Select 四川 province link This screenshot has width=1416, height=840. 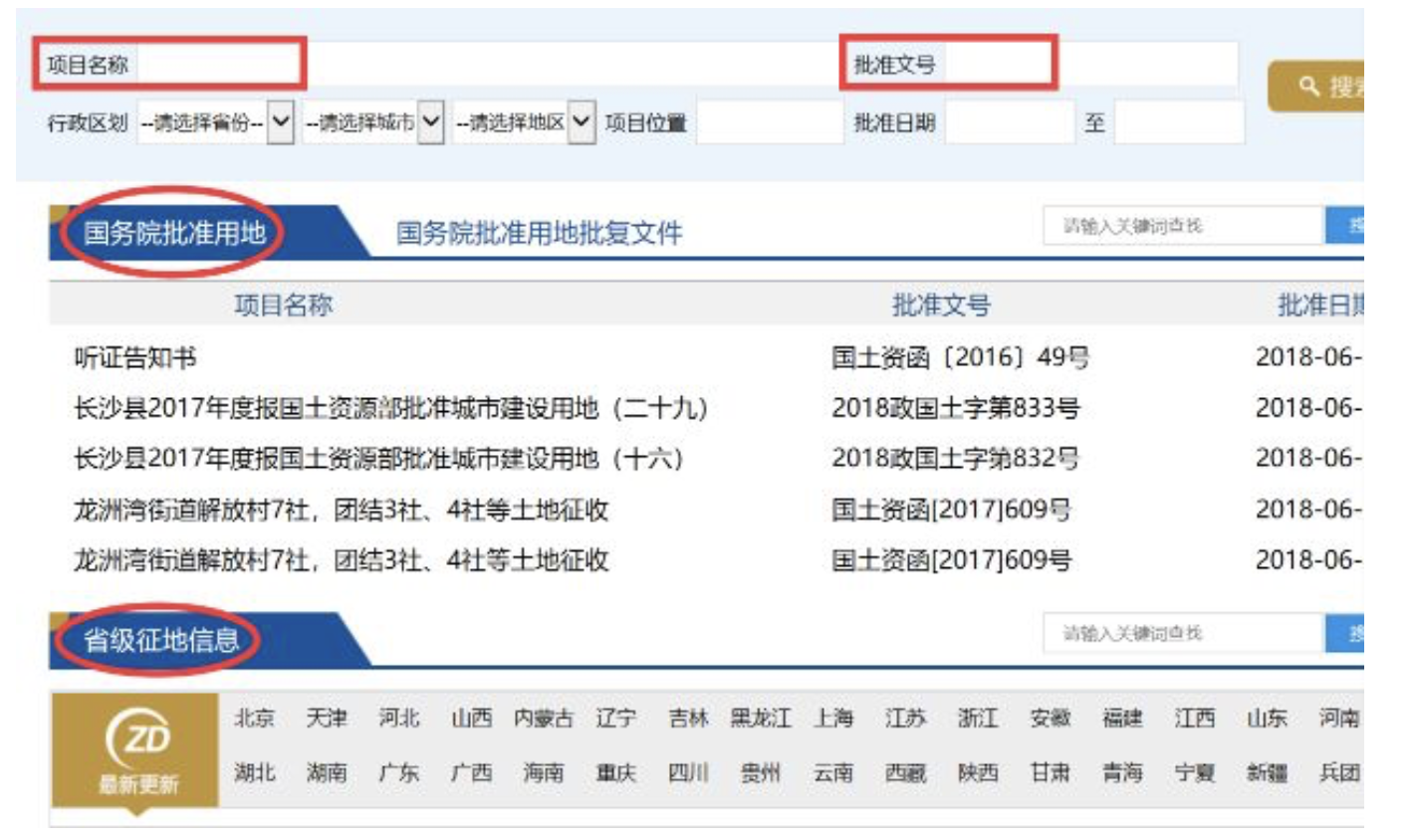coord(687,772)
